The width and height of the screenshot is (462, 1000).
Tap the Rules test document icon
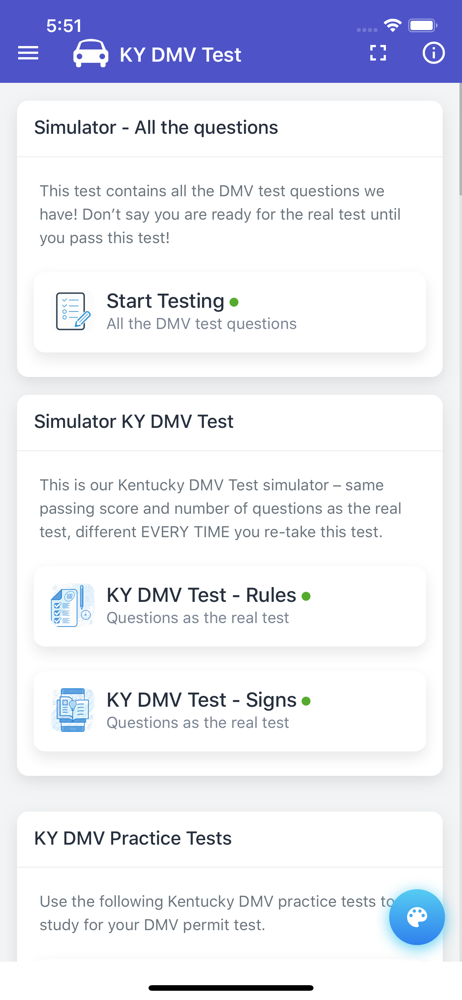point(72,605)
